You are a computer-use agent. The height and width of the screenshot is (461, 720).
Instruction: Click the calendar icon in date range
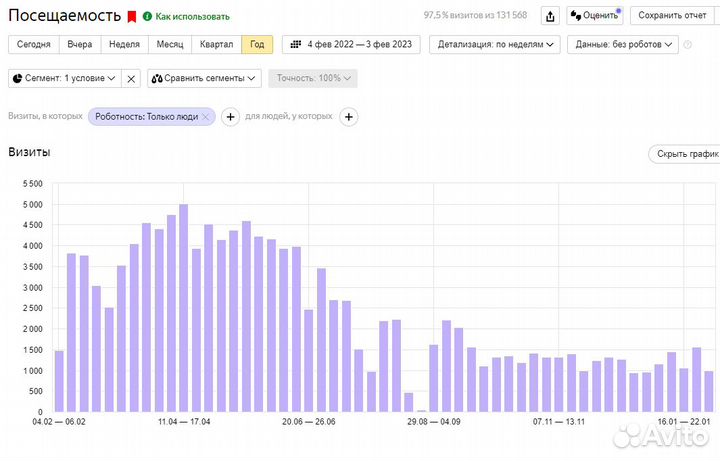click(295, 45)
